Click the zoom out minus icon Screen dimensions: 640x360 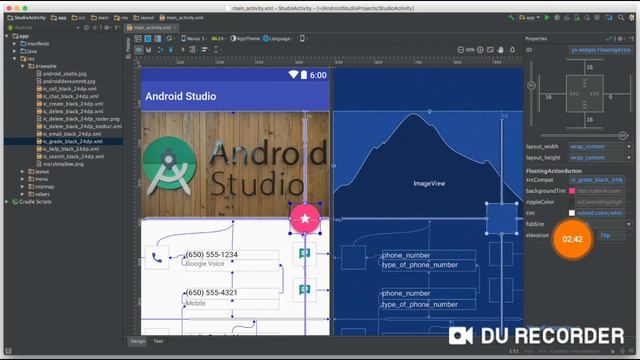(x=460, y=50)
